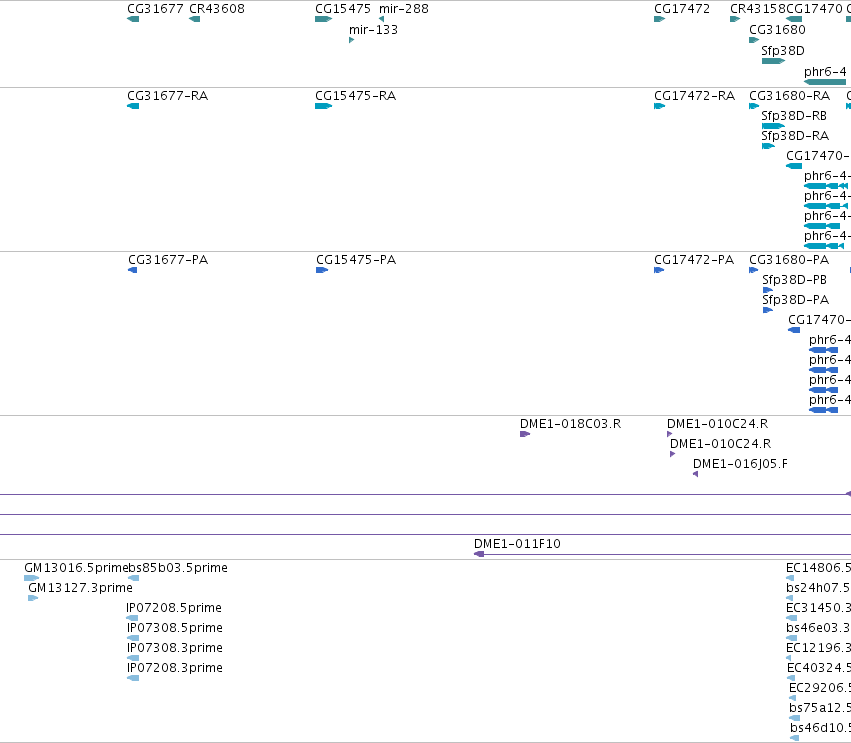Click transcript CG17472-RA label
This screenshot has width=851, height=743.
pyautogui.click(x=694, y=96)
